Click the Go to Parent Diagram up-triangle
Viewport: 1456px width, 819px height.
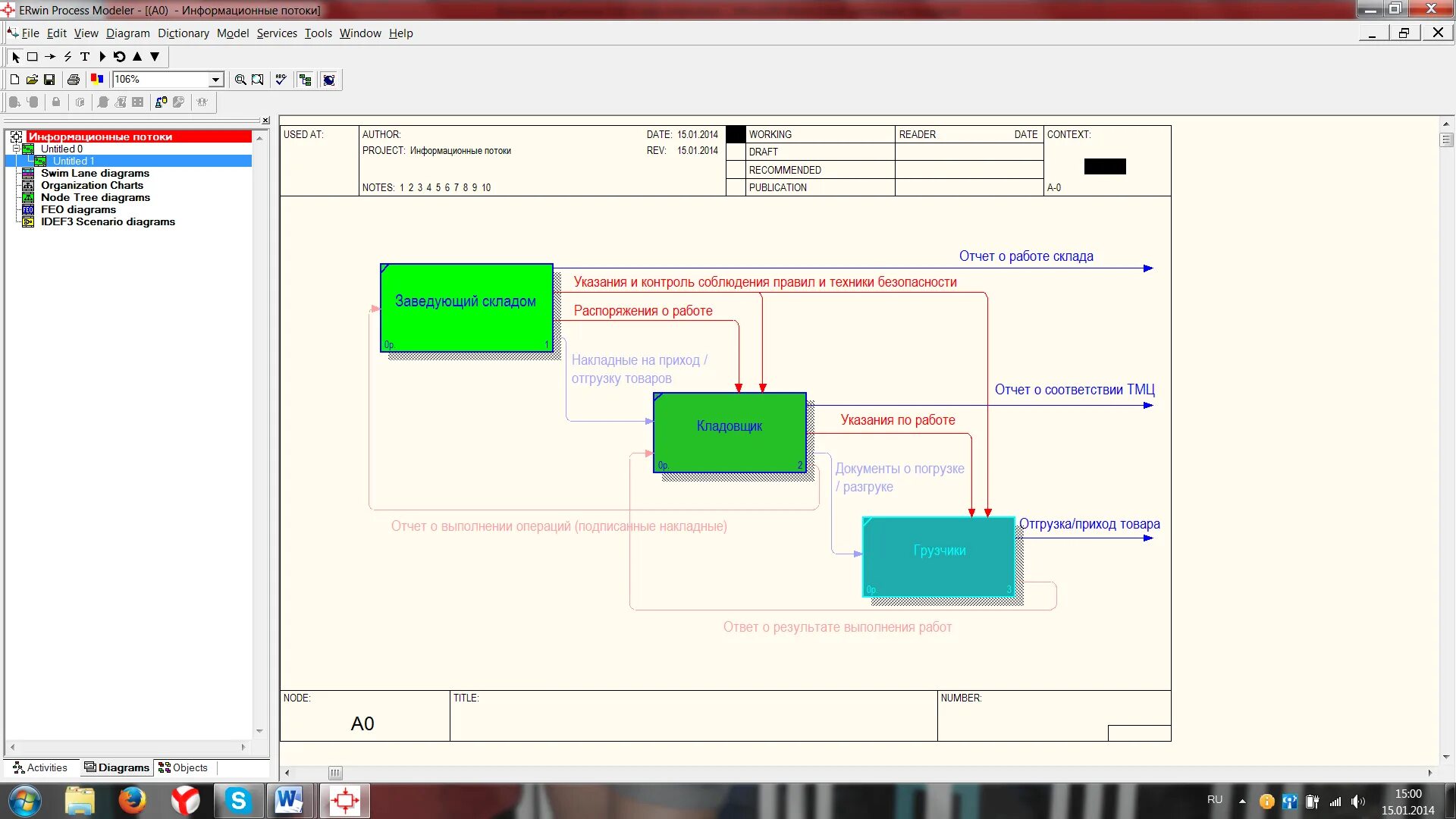(x=137, y=57)
